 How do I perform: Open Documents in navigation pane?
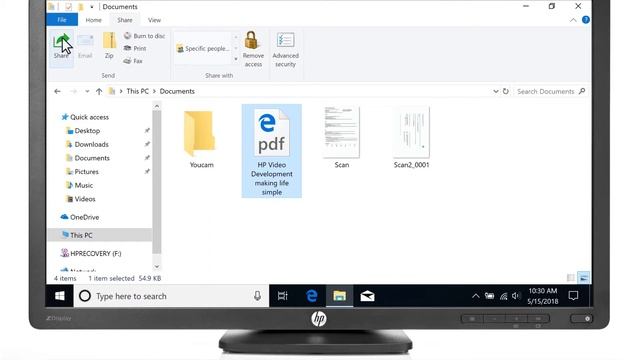tap(88, 158)
